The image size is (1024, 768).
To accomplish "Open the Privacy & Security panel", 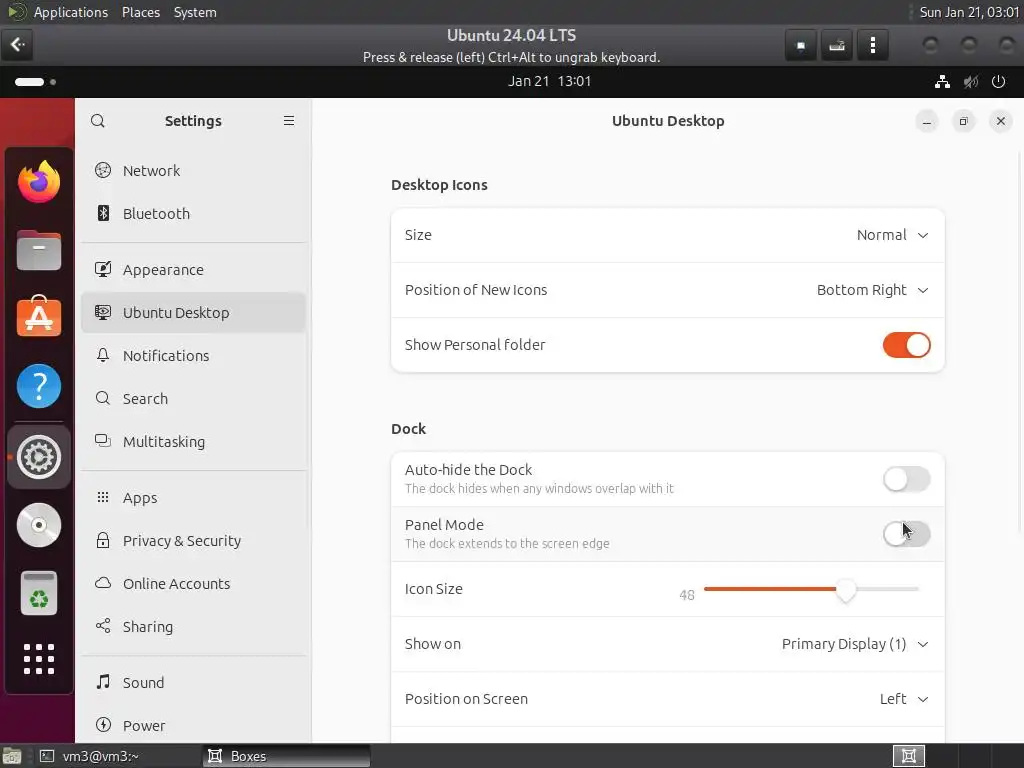I will tap(193, 541).
